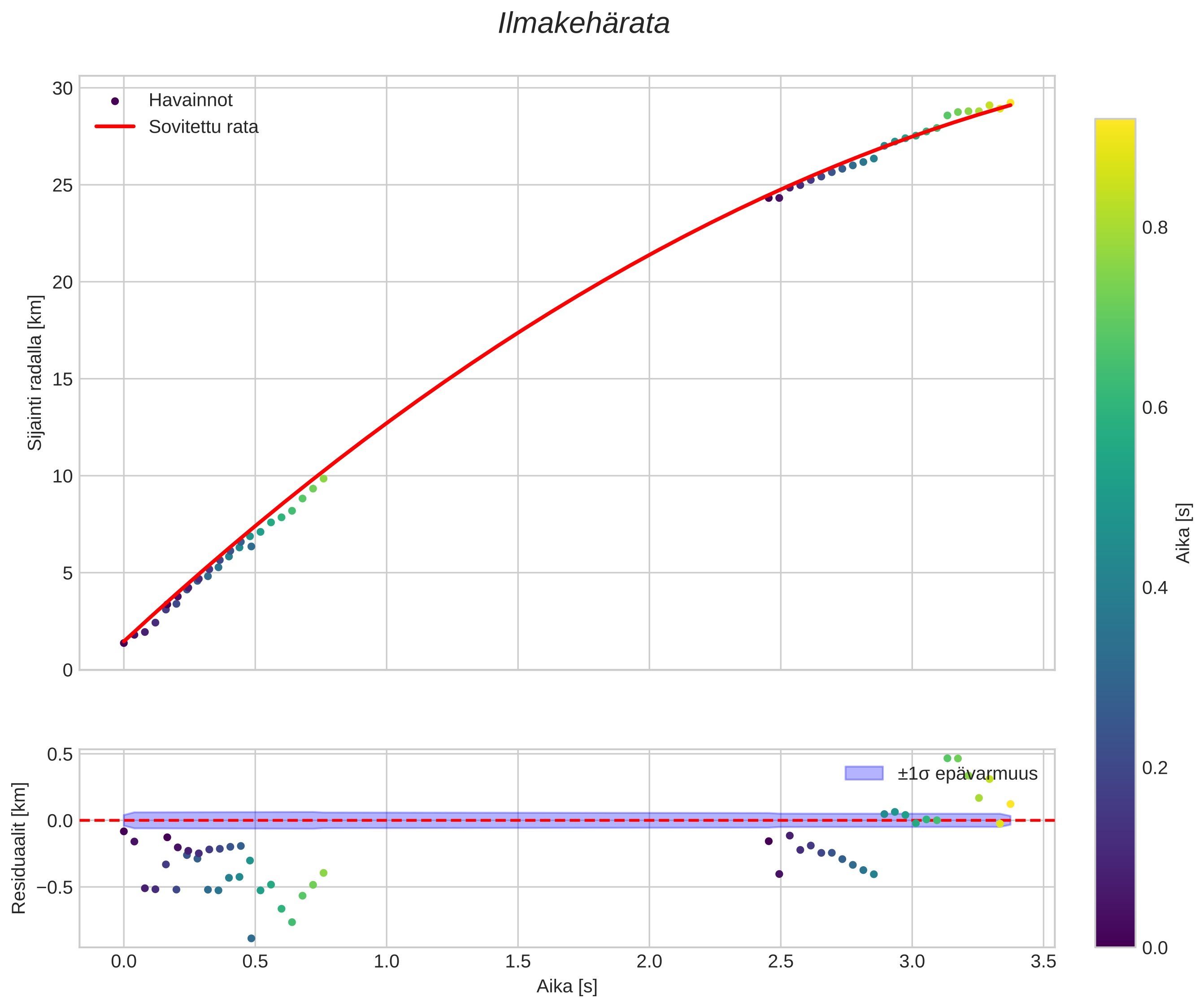Click the Sovitettu rata legend label
Viewport: 1204px width, 1007px height.
pos(204,127)
